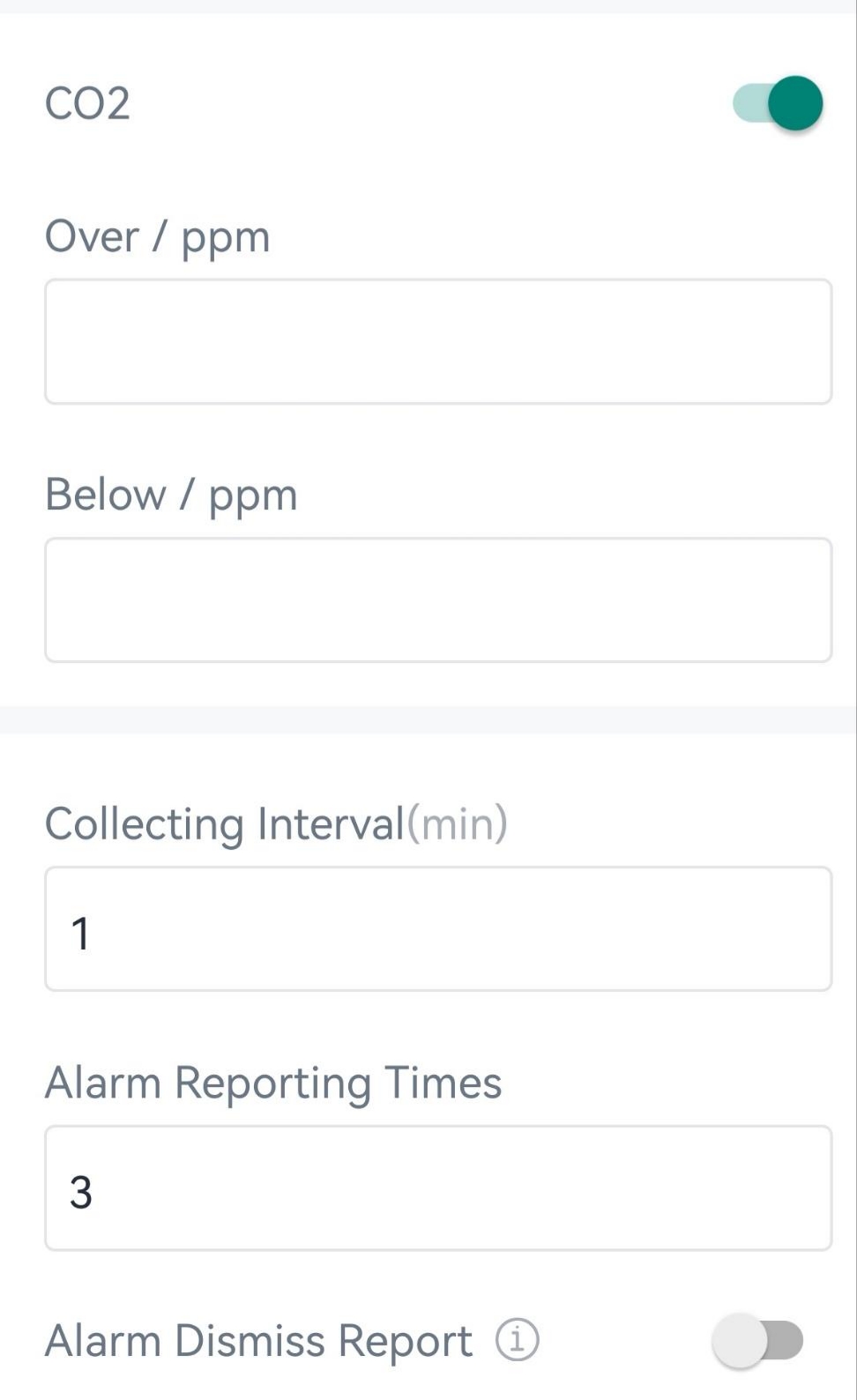Click the "Over / ppm" label text
857x1400 pixels.
[157, 237]
